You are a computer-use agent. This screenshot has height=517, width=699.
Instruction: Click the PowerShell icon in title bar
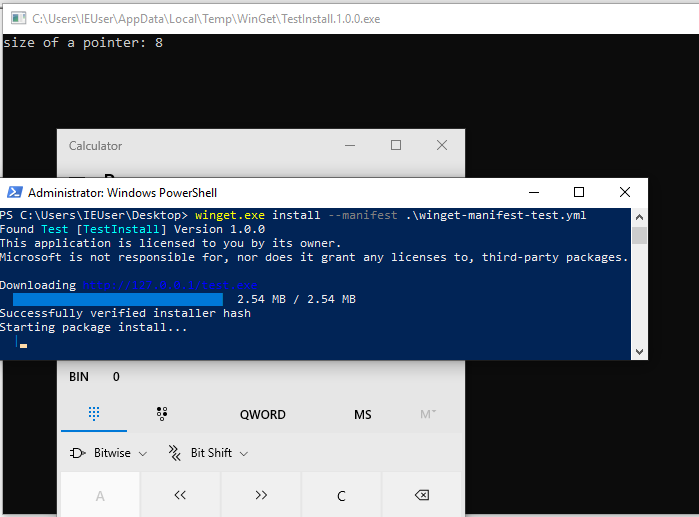click(x=15, y=193)
